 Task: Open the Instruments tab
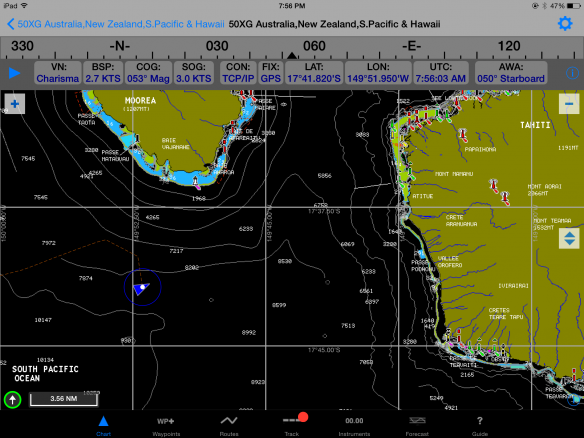pyautogui.click(x=354, y=426)
